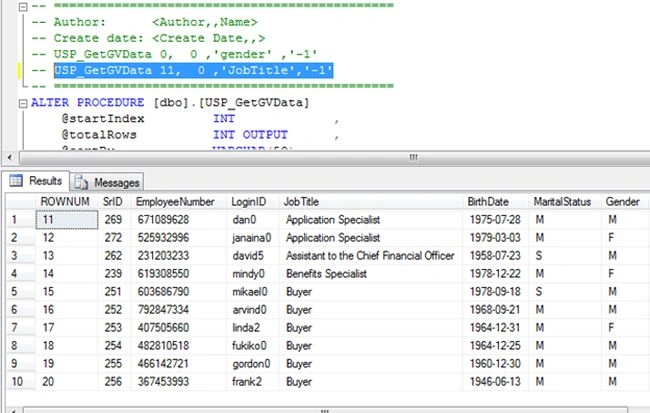This screenshot has height=413, width=650.
Task: Click the highlighted ROWNUM cell with 11
Action: [x=67, y=219]
